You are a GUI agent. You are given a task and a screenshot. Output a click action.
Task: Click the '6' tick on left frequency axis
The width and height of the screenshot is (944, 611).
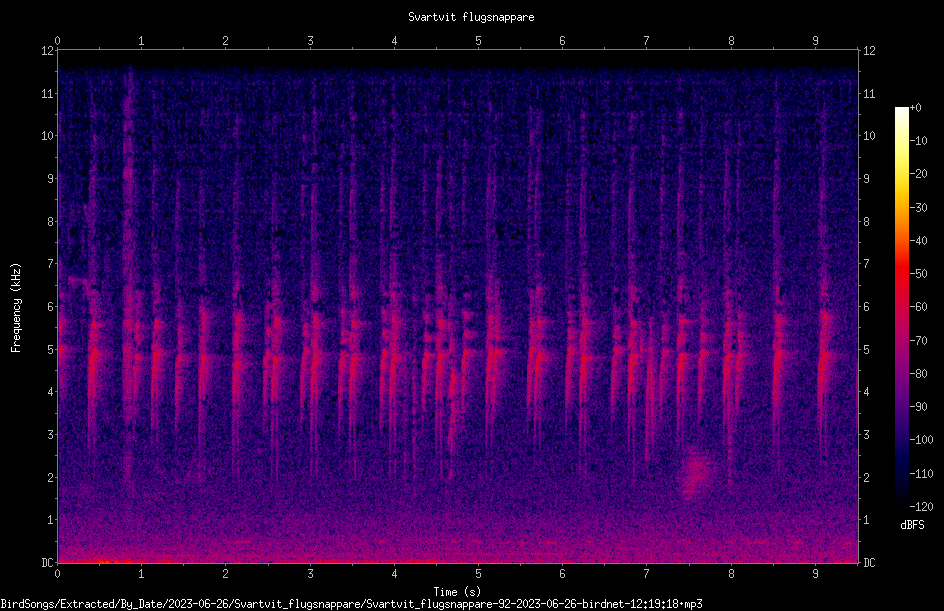[x=51, y=306]
